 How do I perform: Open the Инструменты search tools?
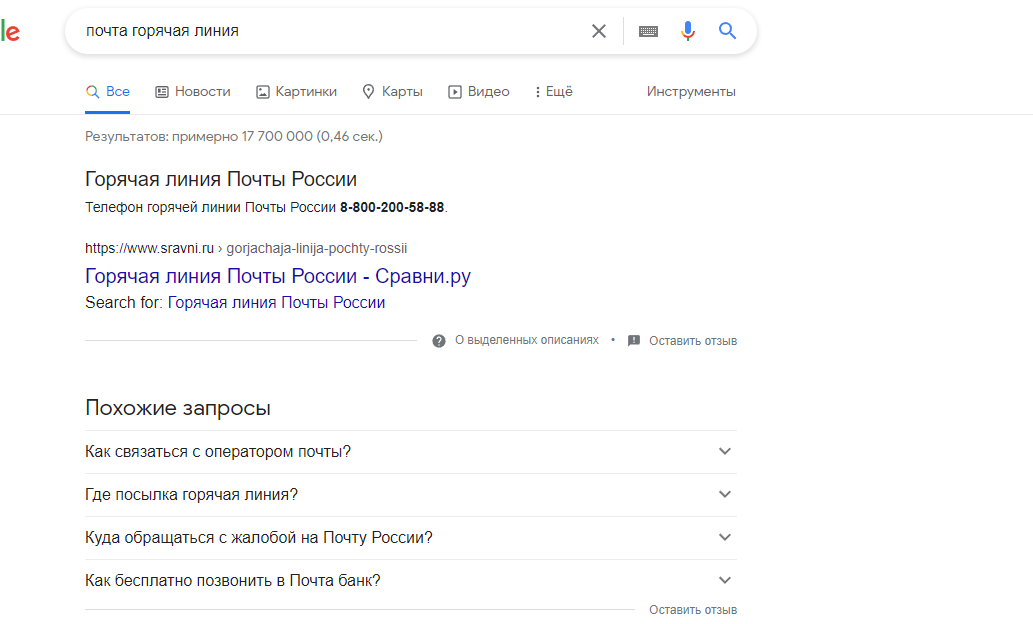coord(691,92)
